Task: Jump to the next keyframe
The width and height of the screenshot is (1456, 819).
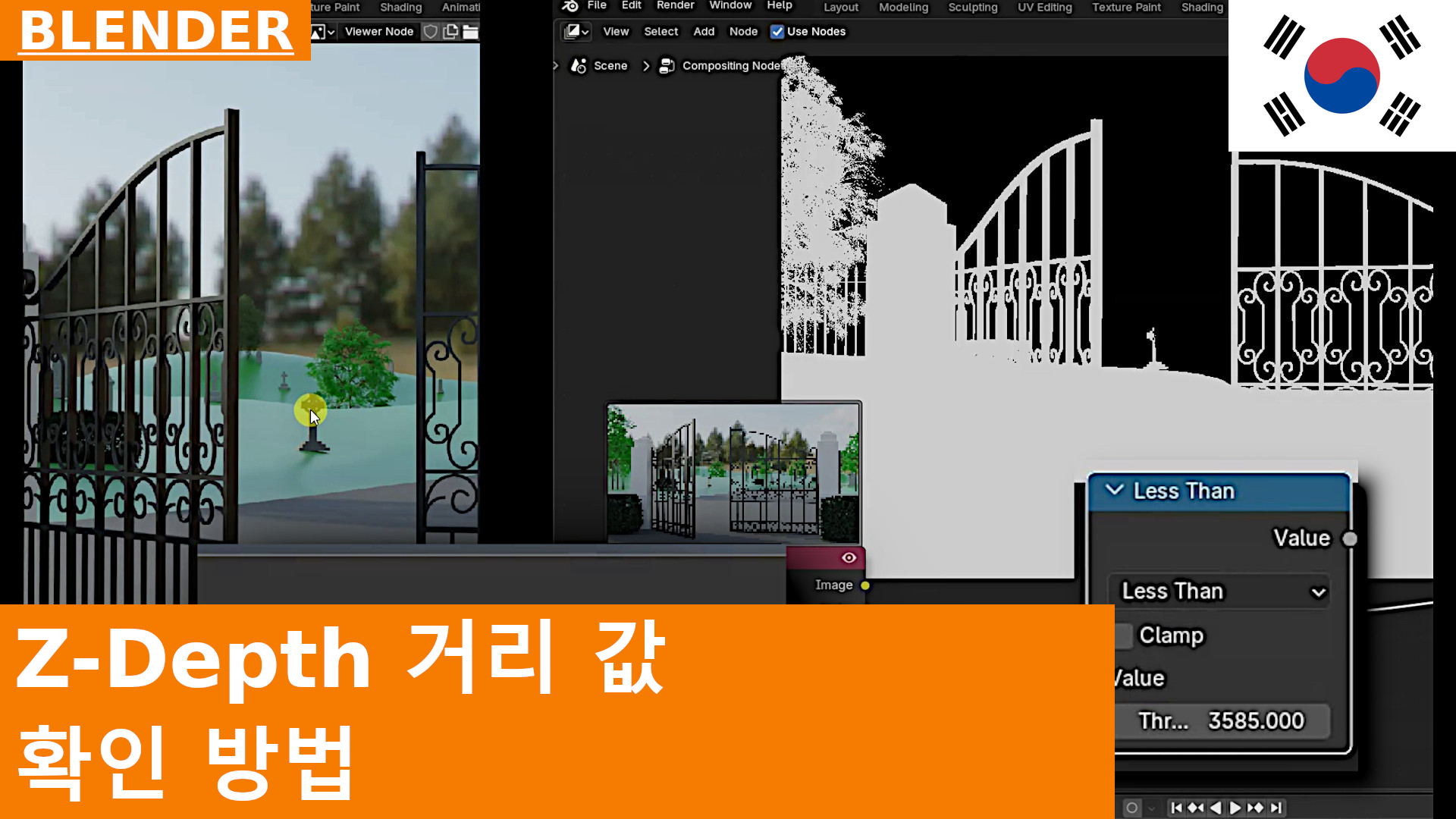Action: coord(1255,808)
